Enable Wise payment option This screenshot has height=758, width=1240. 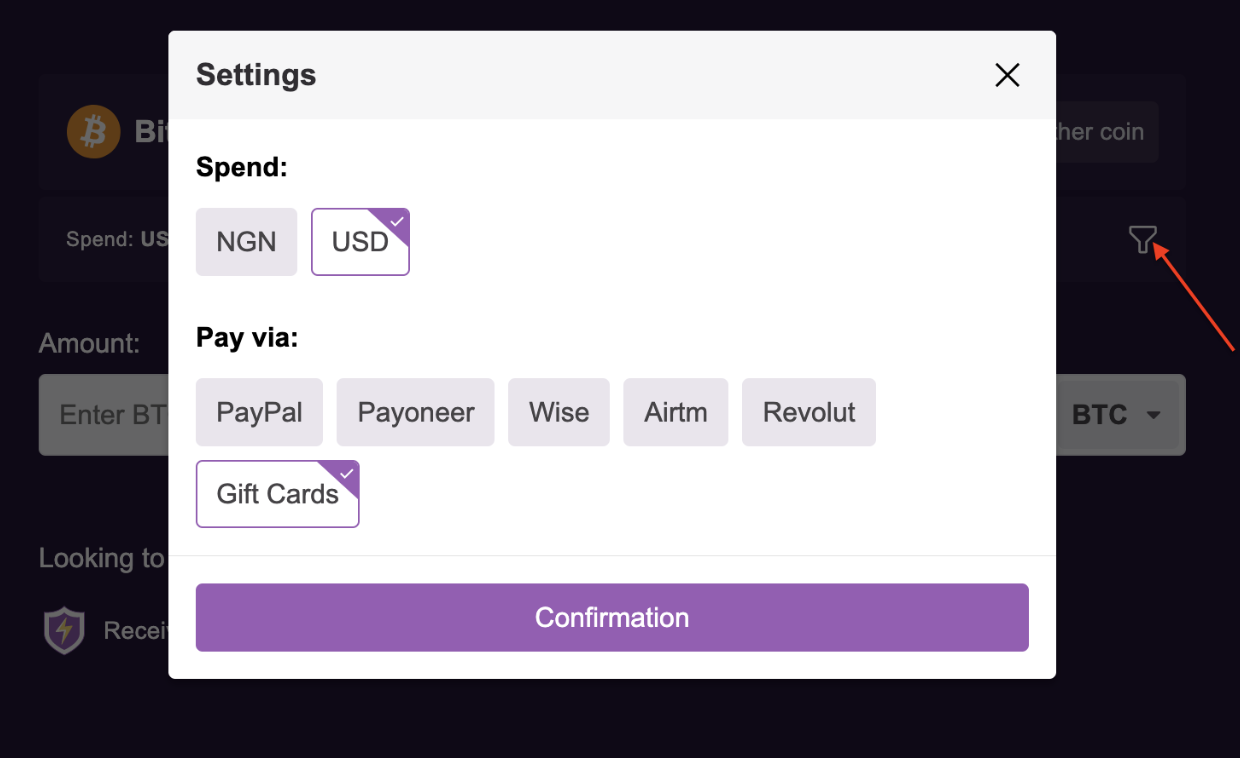click(558, 412)
